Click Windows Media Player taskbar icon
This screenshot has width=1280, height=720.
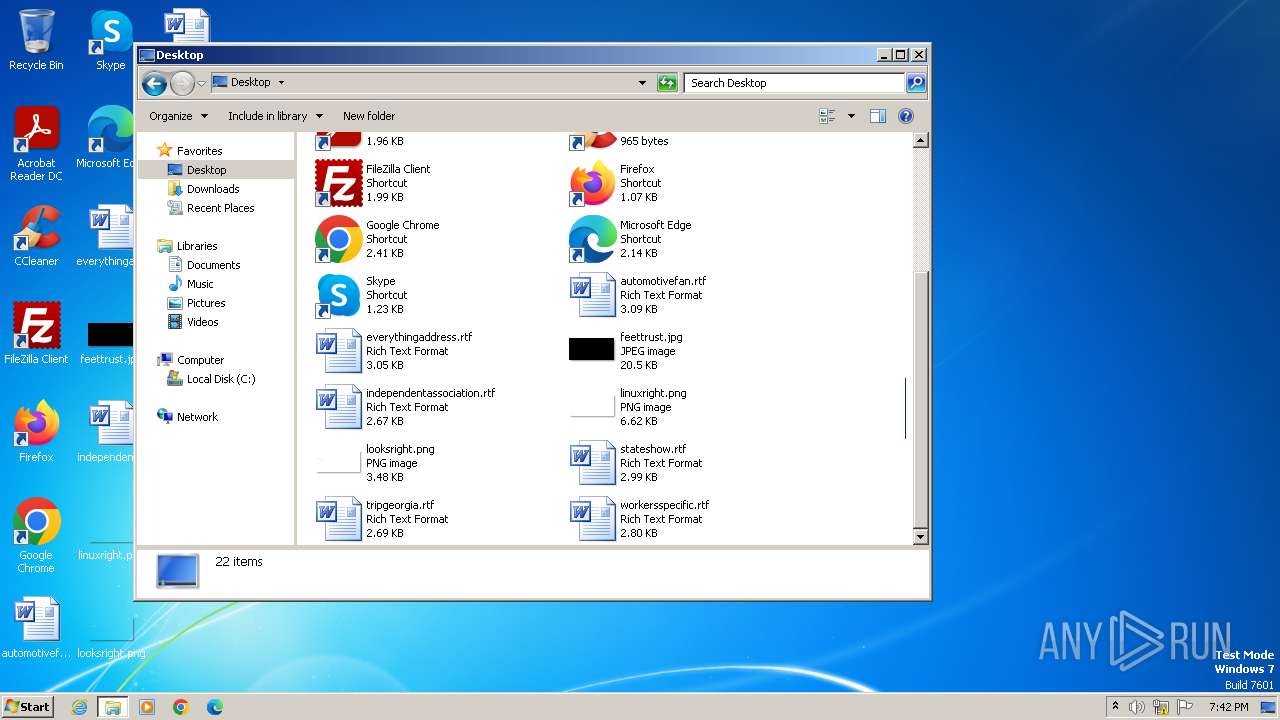(x=147, y=707)
